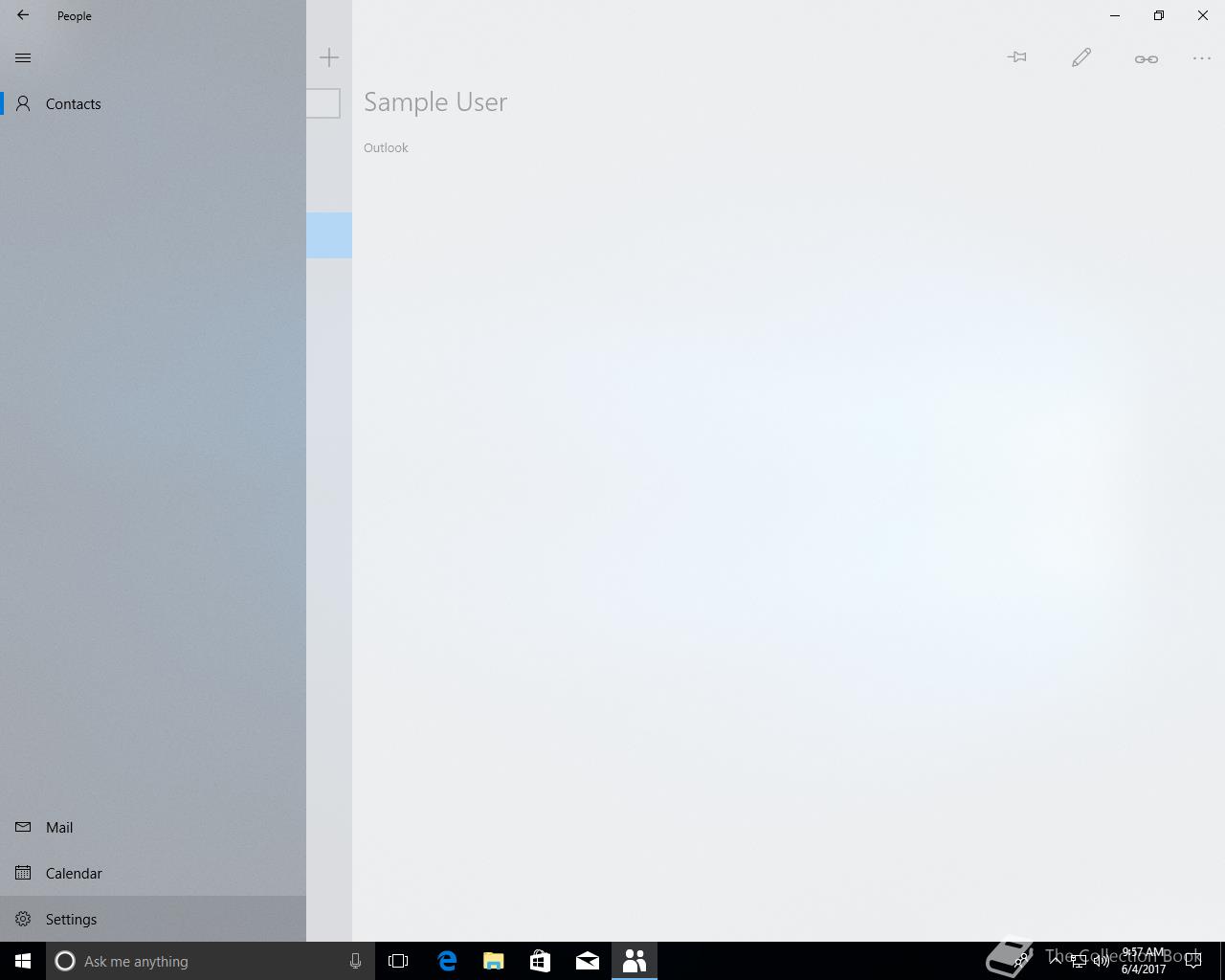Open the Store from the taskbar
The image size is (1225, 980).
tap(541, 961)
